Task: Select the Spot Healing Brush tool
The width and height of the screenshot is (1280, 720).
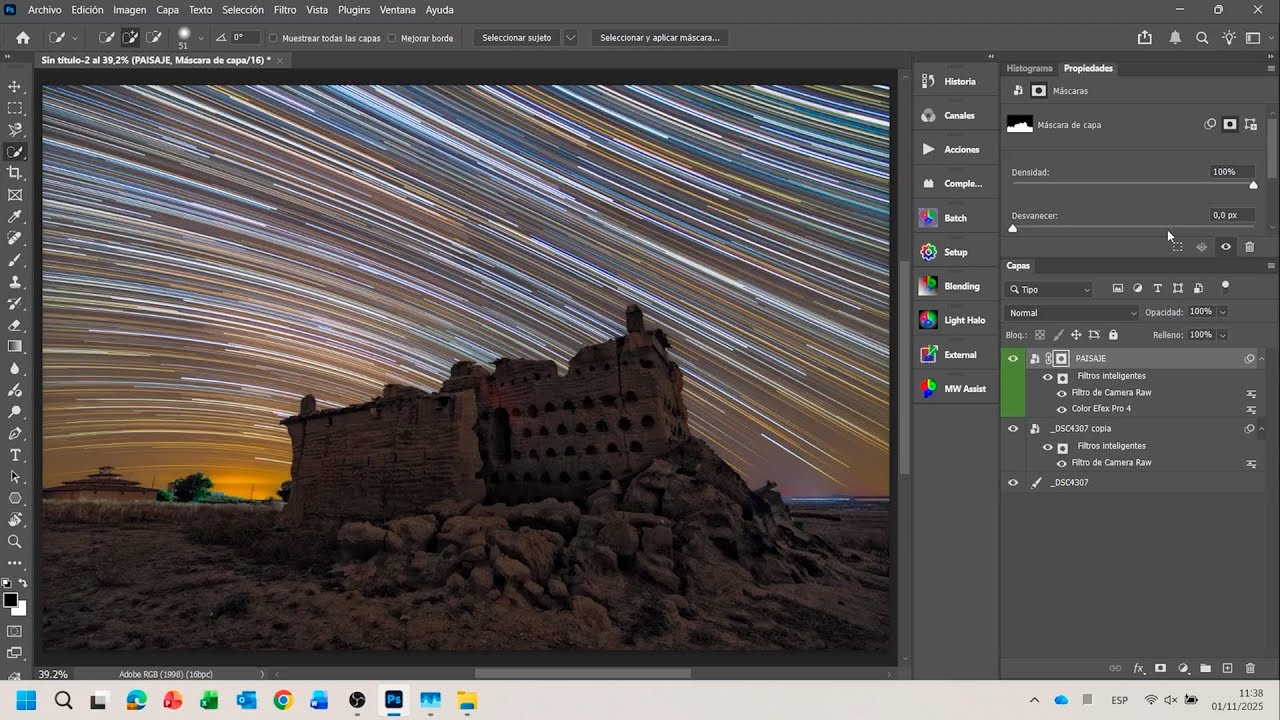Action: pyautogui.click(x=15, y=238)
